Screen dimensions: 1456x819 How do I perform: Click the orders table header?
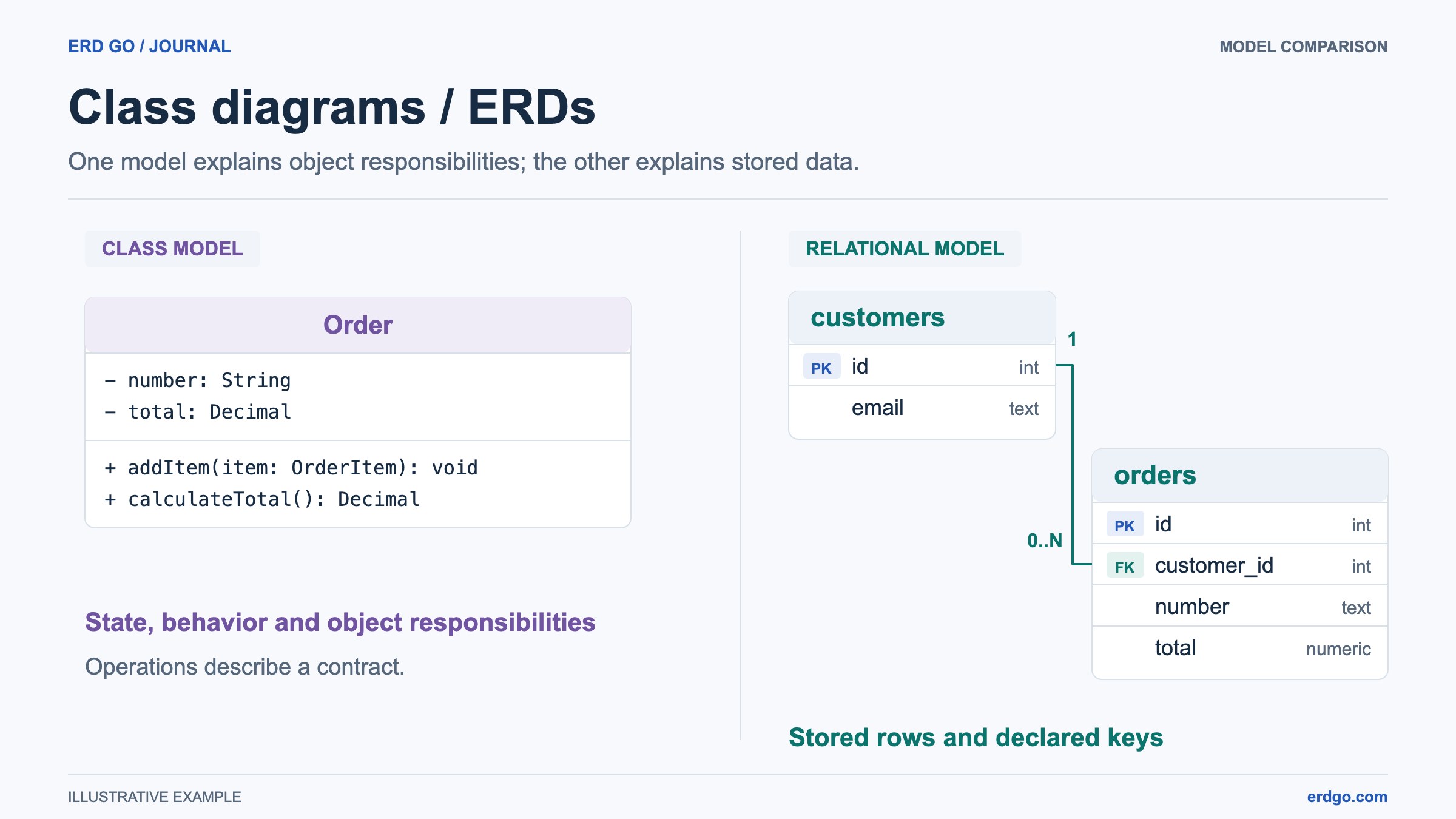1240,476
